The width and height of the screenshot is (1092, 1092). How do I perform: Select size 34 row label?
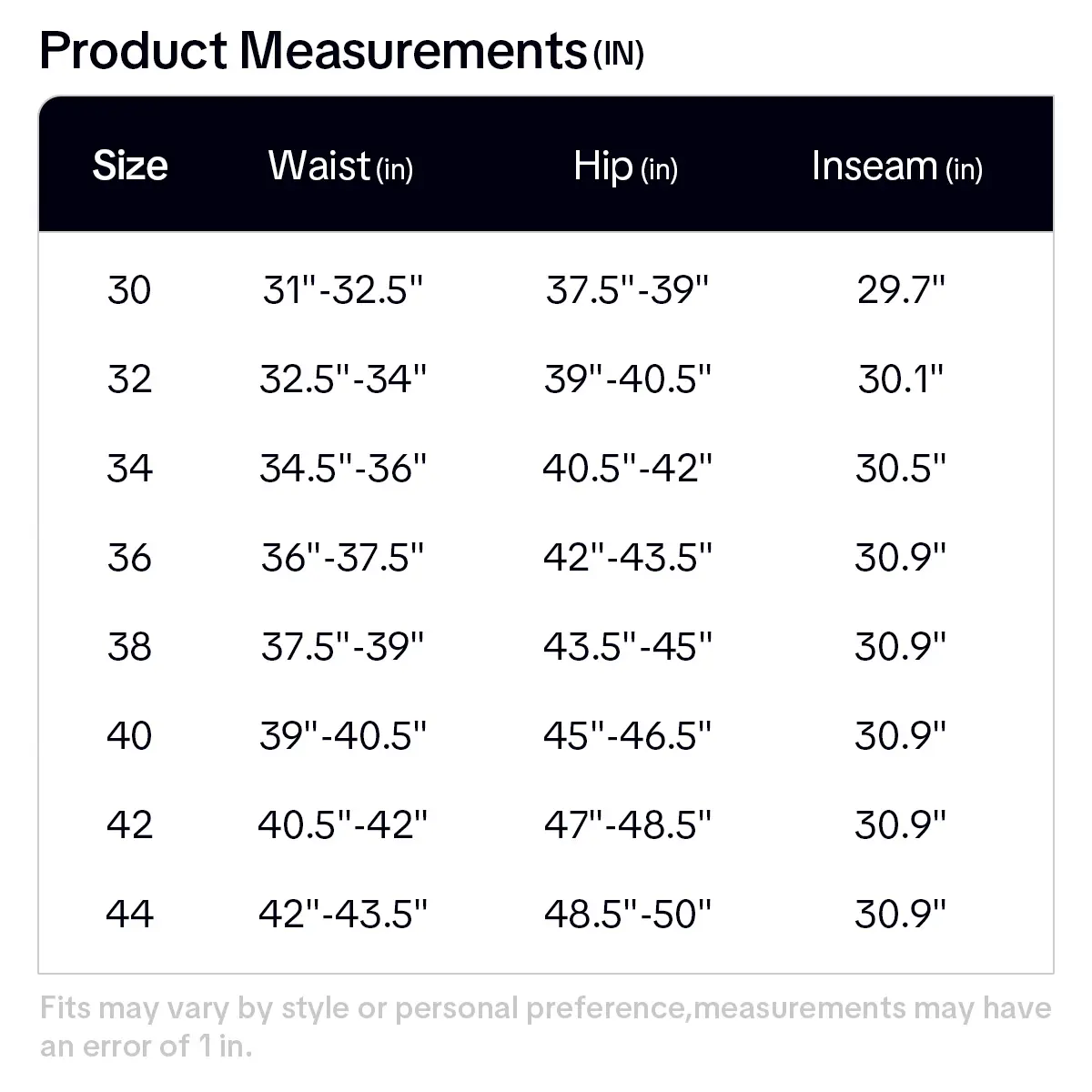point(129,468)
